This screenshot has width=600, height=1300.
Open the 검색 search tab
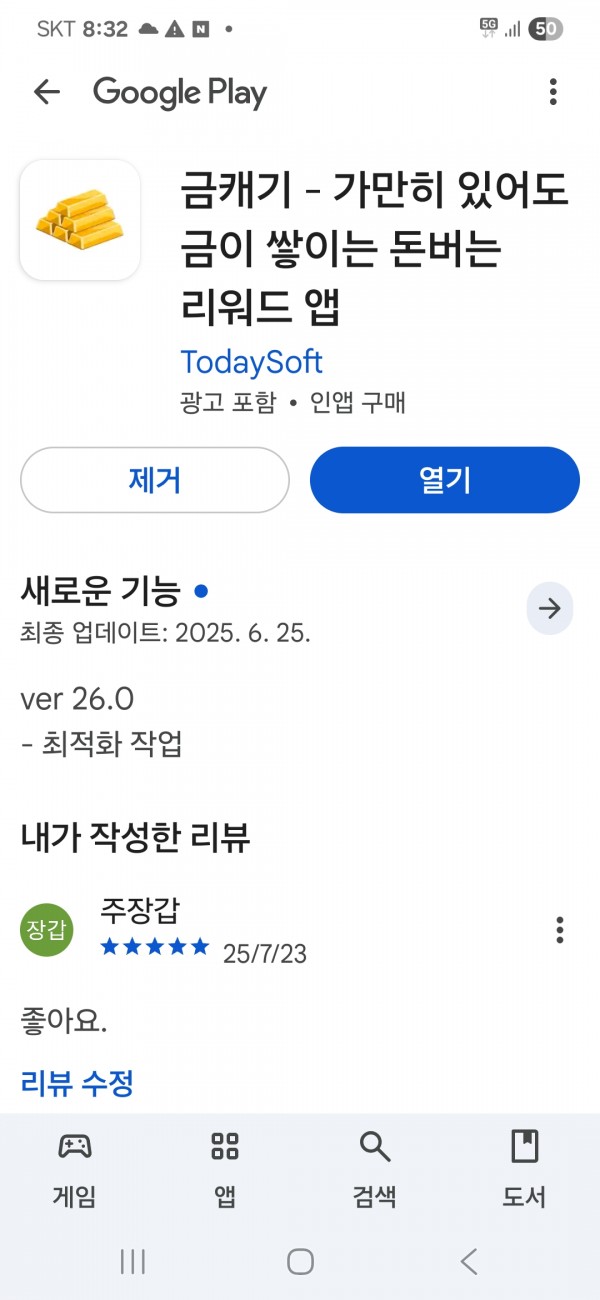pyautogui.click(x=375, y=1168)
